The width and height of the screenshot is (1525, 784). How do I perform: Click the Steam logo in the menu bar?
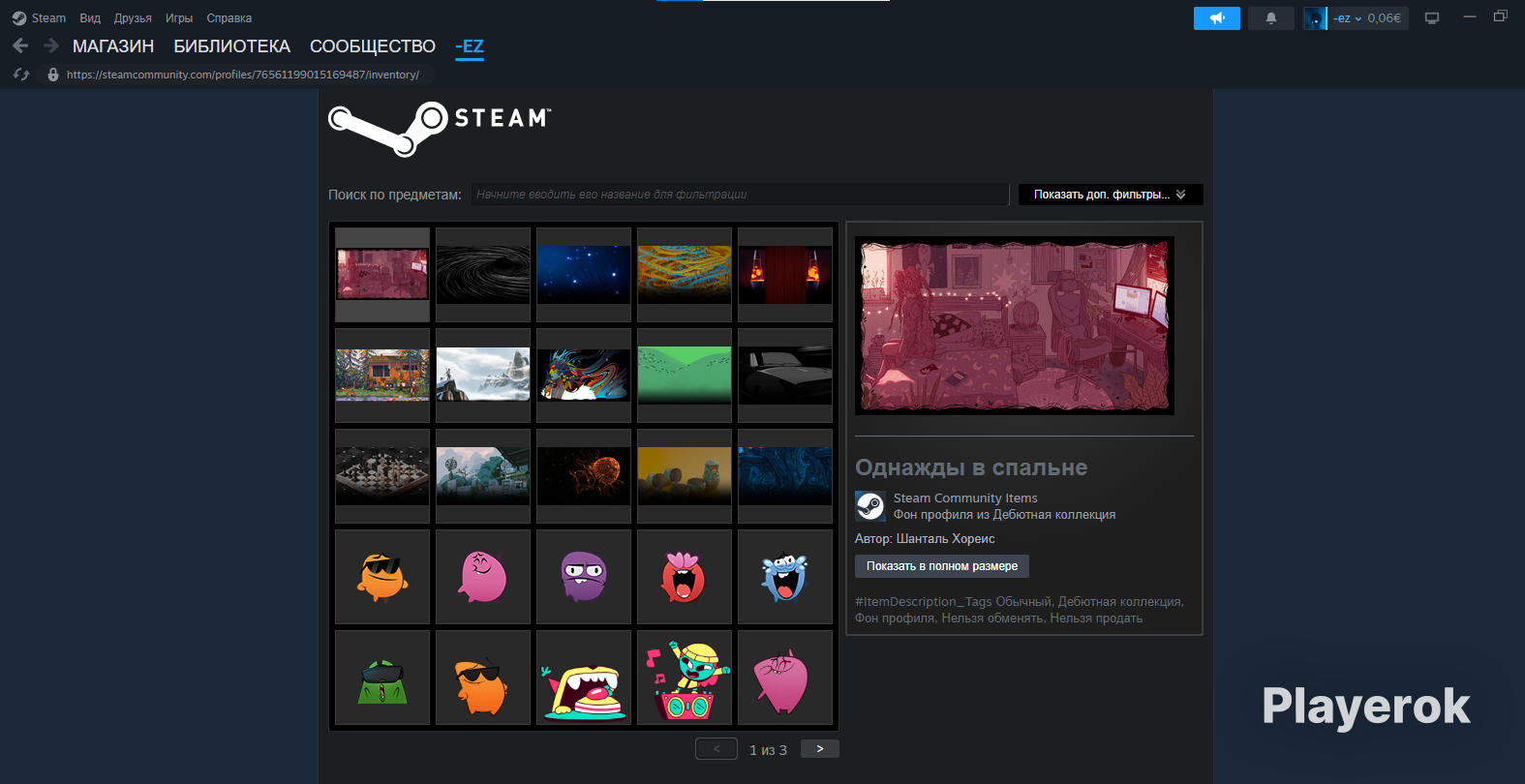[x=19, y=18]
